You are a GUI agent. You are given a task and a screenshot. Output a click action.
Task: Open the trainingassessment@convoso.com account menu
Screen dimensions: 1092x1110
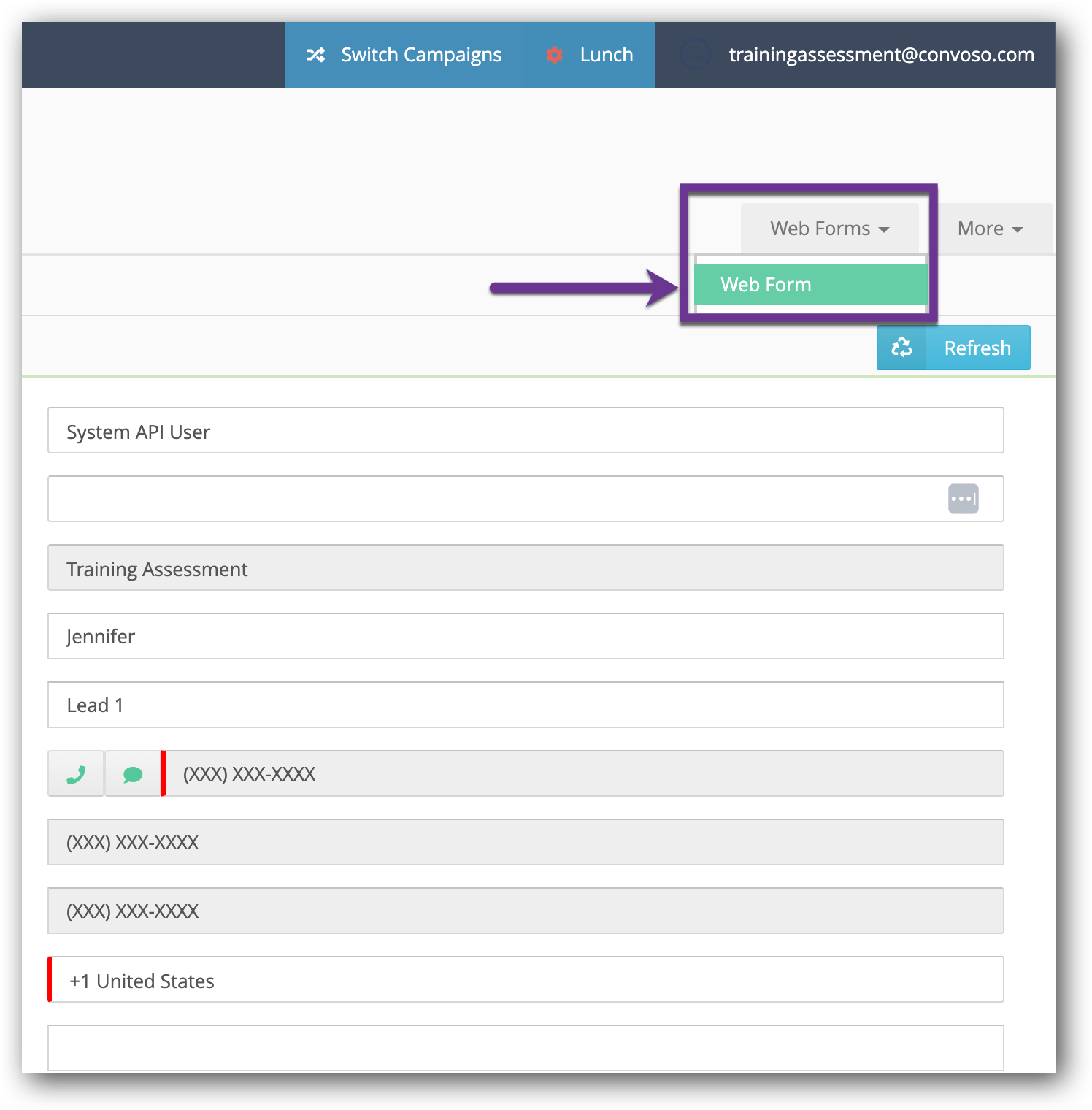point(855,55)
